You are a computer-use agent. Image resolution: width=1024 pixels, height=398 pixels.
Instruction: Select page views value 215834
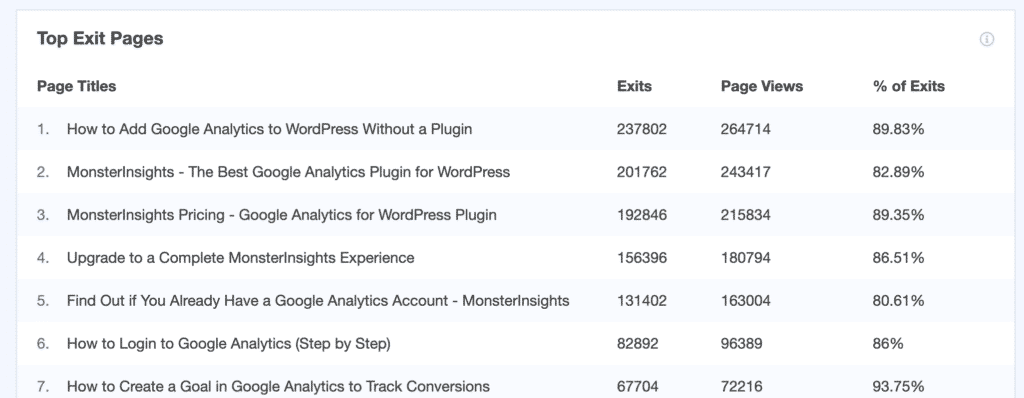click(x=746, y=215)
